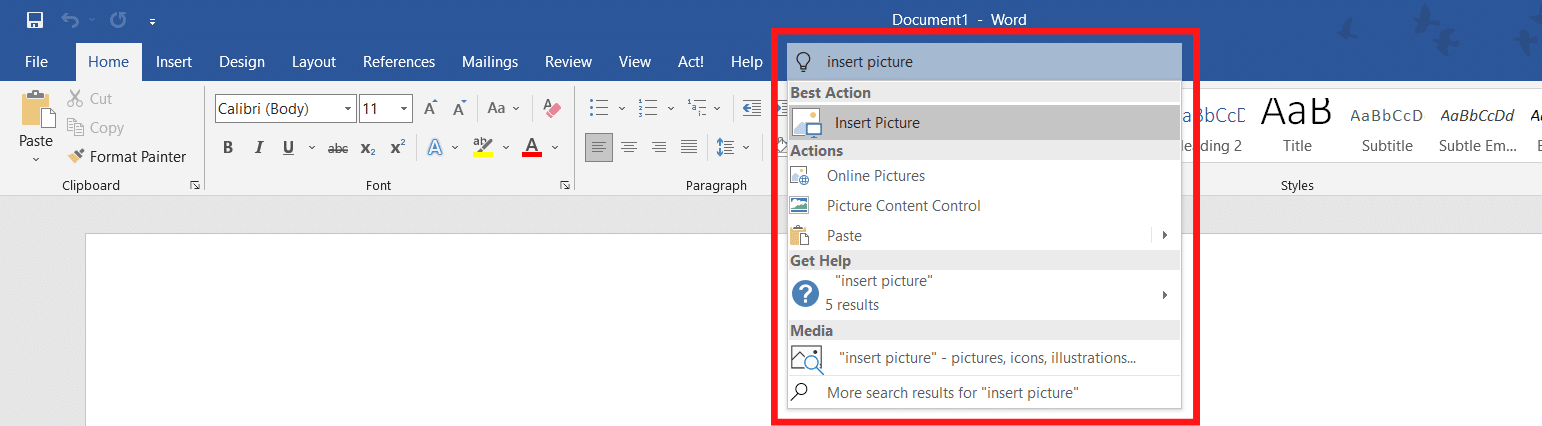Toggle subscript formatting
This screenshot has height=426, width=1542.
tap(368, 148)
